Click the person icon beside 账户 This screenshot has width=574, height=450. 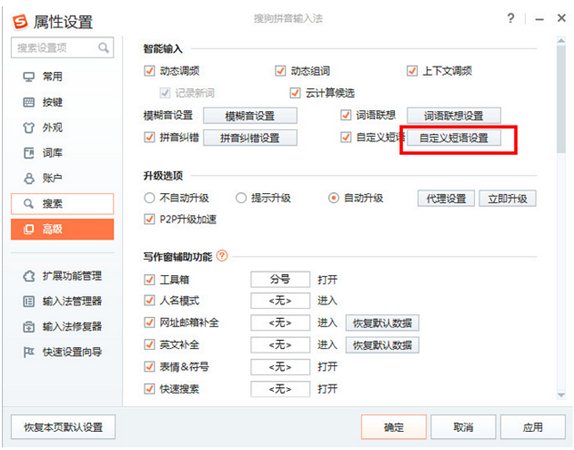pos(29,178)
